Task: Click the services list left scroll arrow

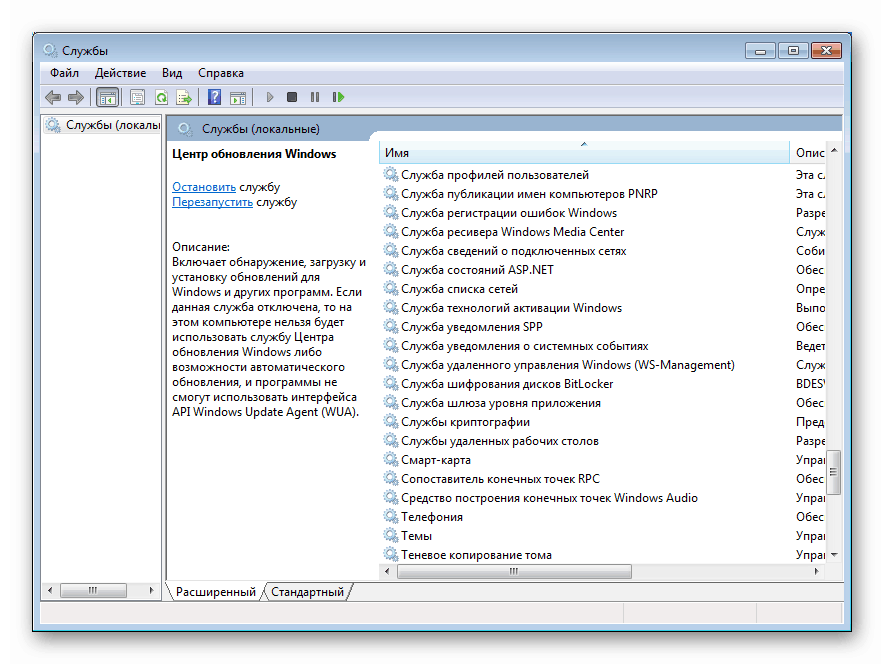Action: pos(387,572)
